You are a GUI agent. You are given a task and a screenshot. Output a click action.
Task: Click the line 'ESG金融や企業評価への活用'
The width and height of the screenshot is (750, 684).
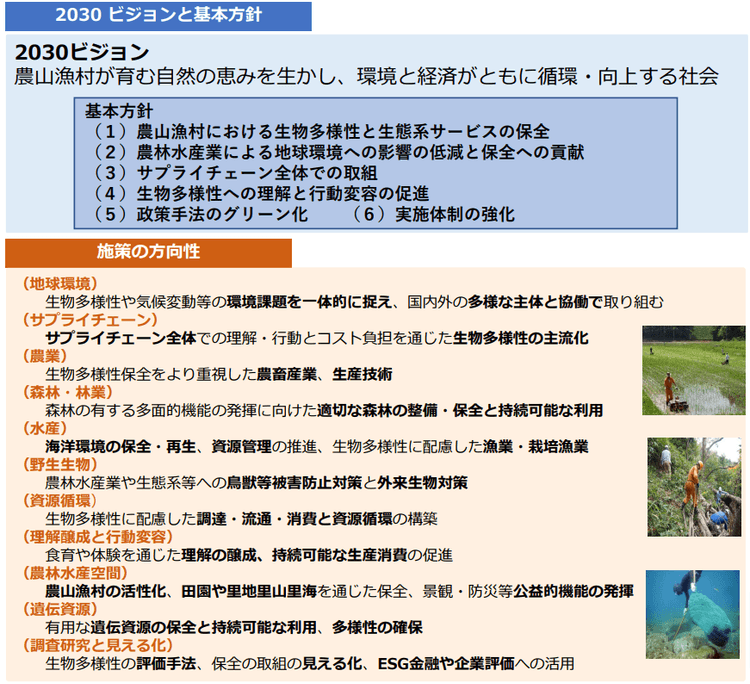point(309,664)
